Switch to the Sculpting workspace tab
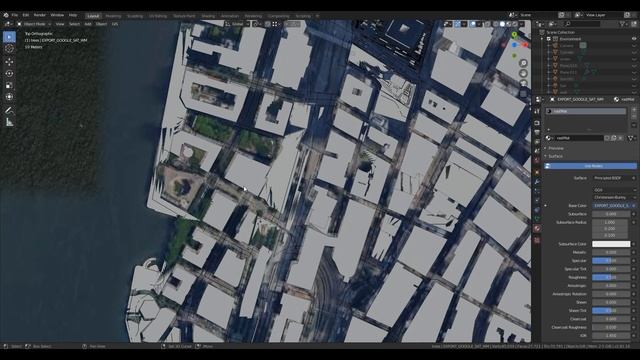The height and width of the screenshot is (360, 640). [135, 16]
